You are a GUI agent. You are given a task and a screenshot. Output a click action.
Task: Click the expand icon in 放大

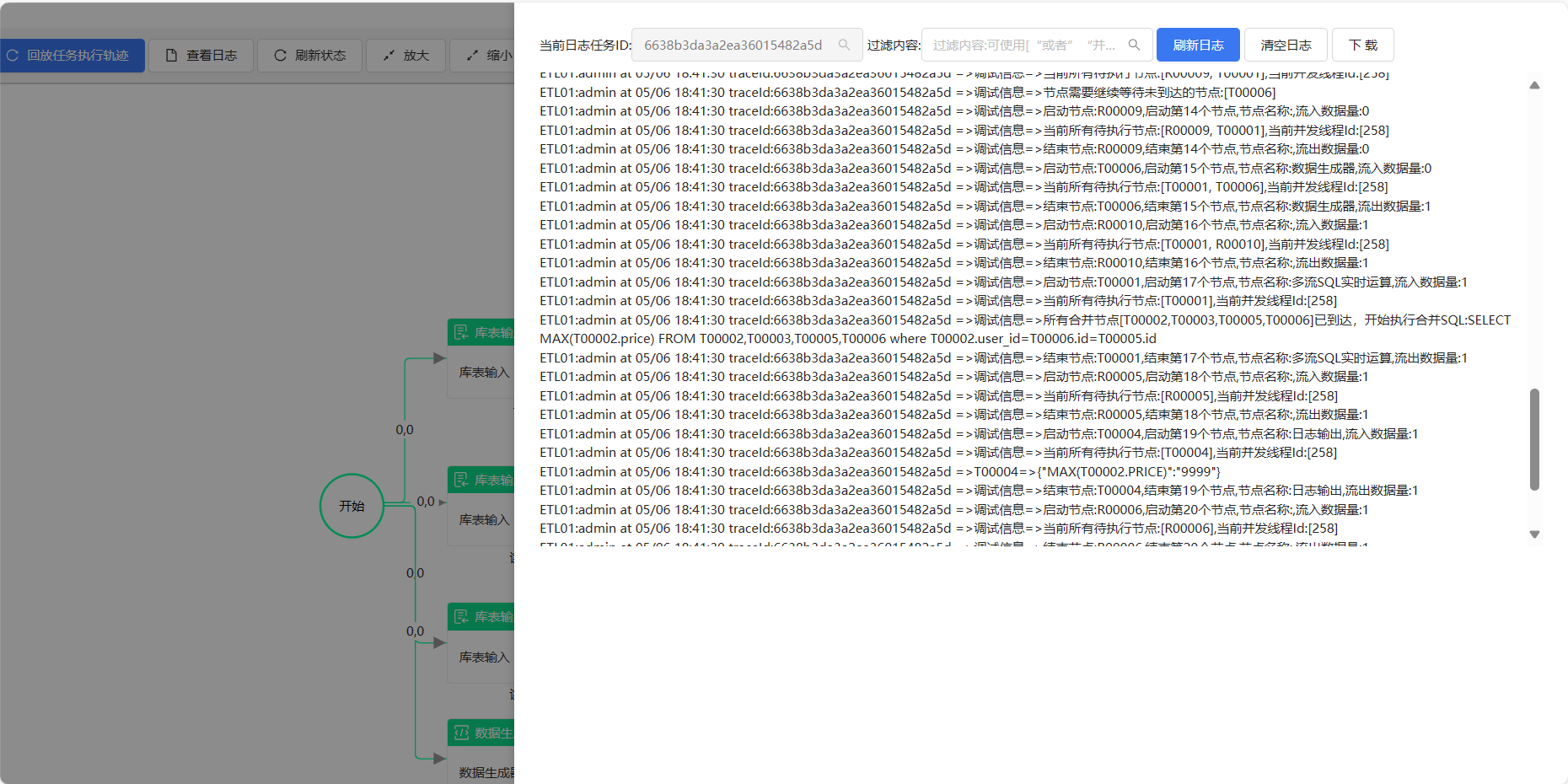click(389, 55)
